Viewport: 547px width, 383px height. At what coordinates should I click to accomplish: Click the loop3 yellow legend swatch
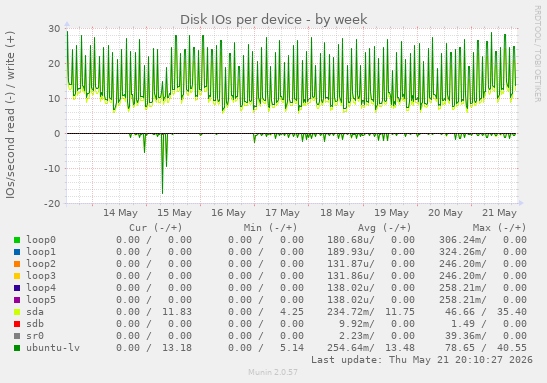click(17, 276)
